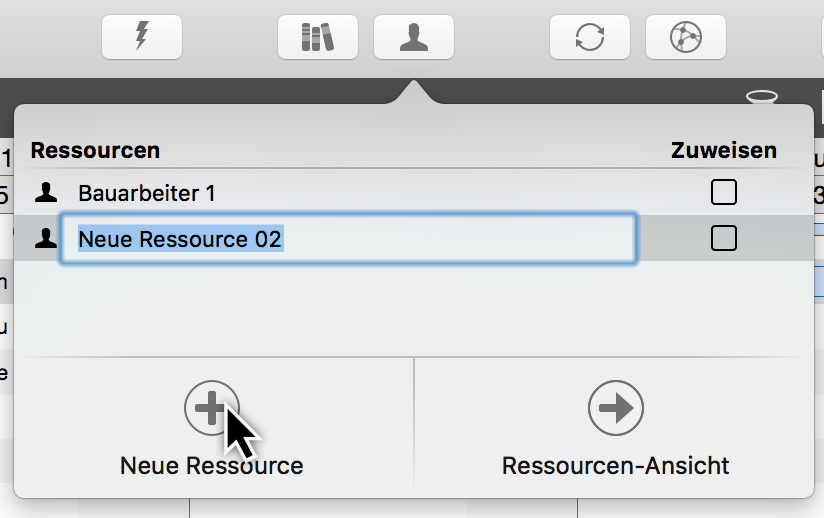Open the library books toolbar button
824x518 pixels.
317,38
